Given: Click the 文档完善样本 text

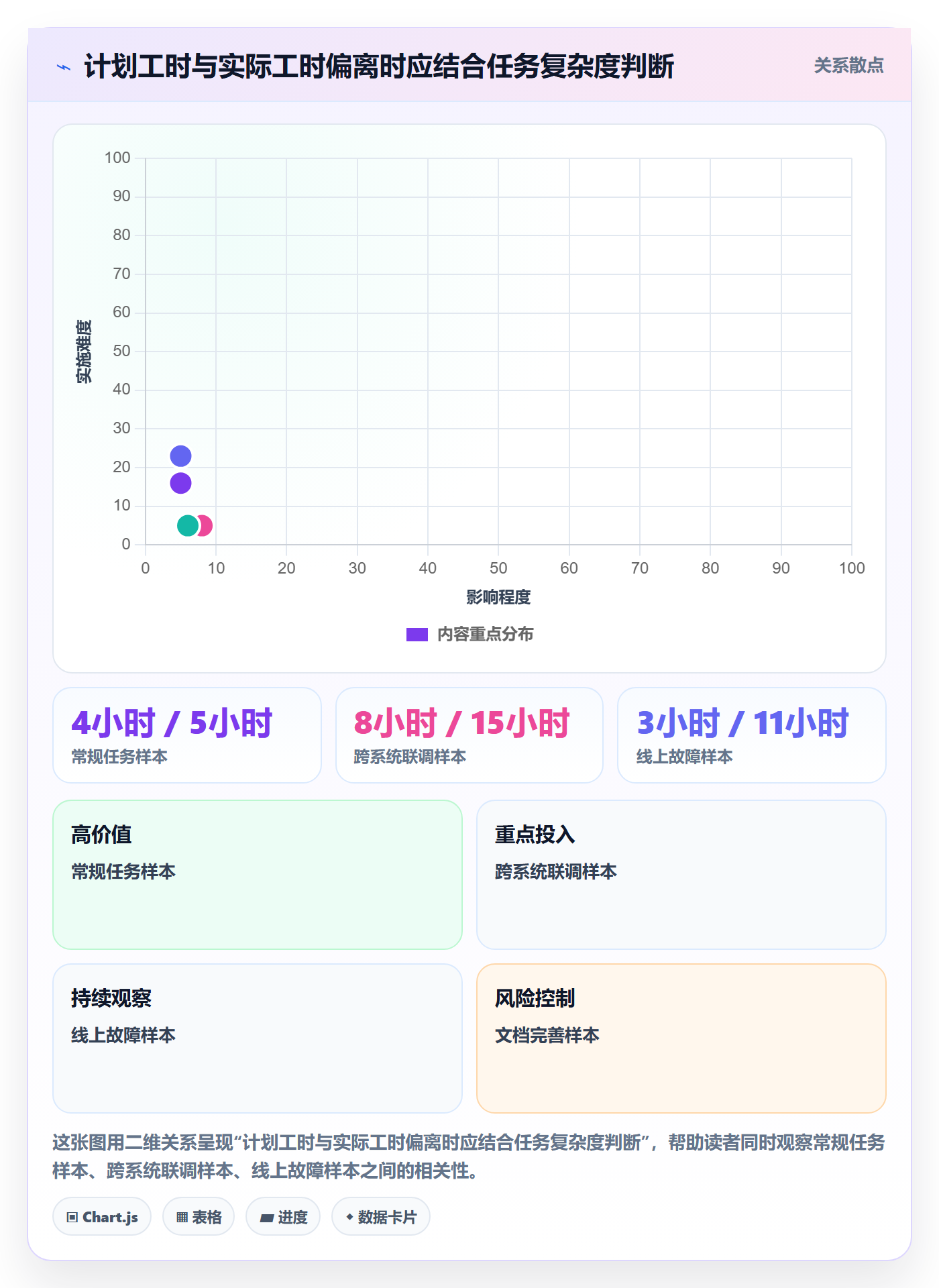Looking at the screenshot, I should [547, 1036].
